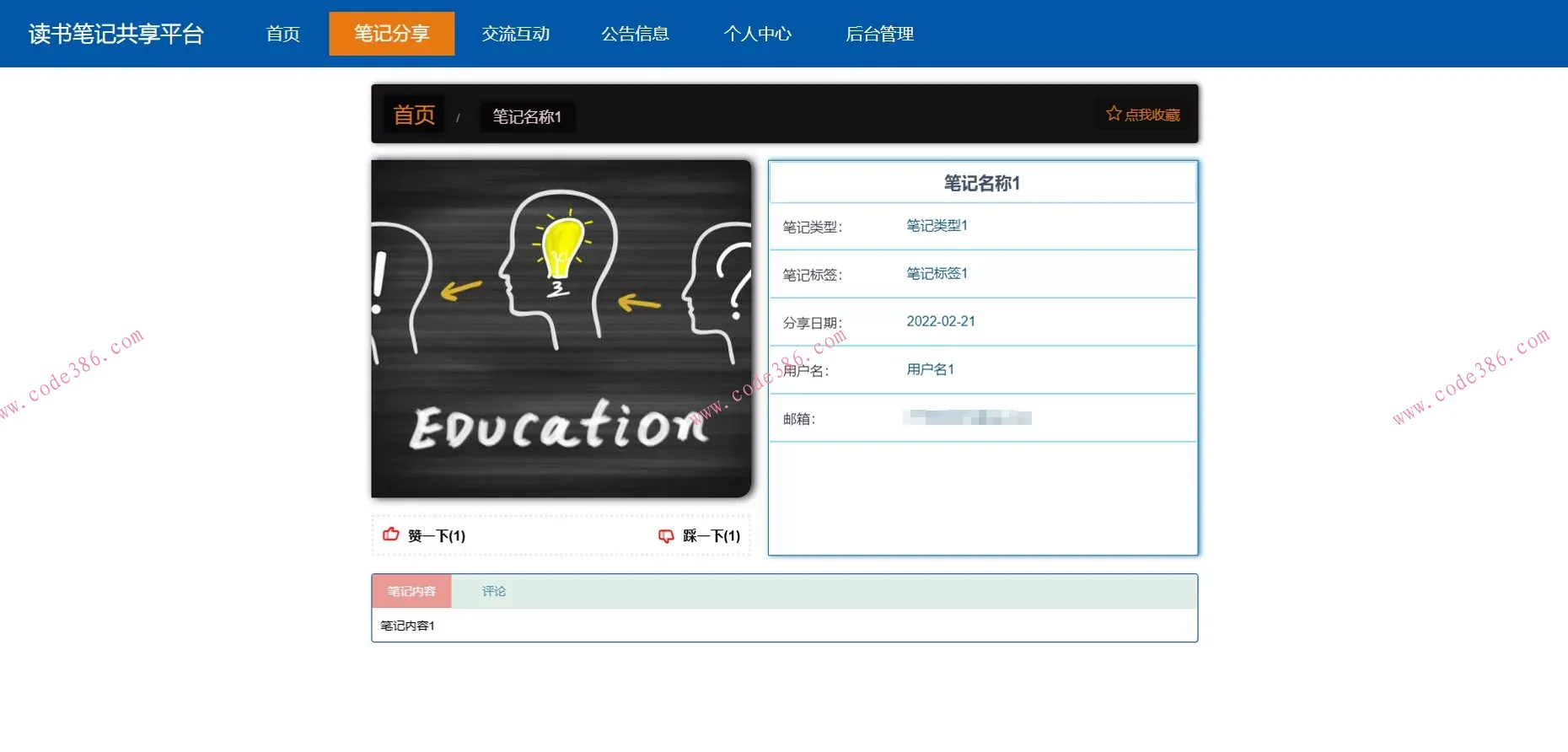This screenshot has height=752, width=1568.
Task: Open the 首页 item in the top navigation bar
Action: pos(283,34)
